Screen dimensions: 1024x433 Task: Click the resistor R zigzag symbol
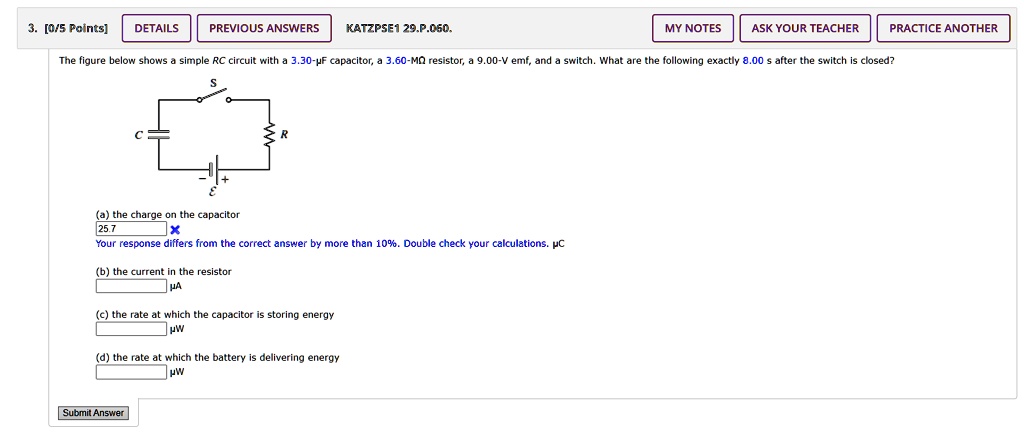[268, 135]
